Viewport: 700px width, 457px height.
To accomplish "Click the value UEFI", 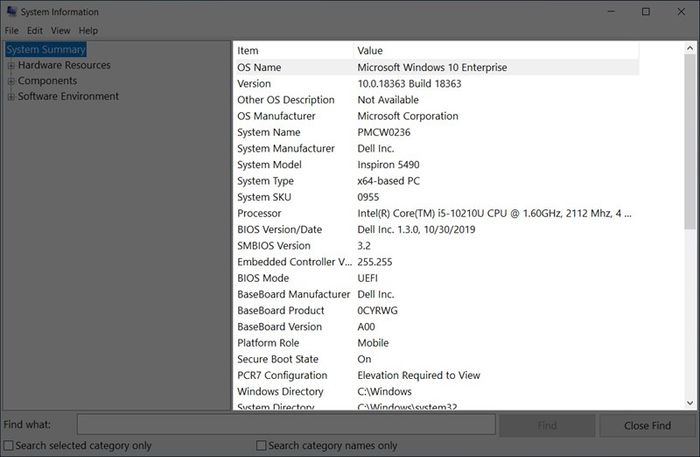I will tap(367, 278).
